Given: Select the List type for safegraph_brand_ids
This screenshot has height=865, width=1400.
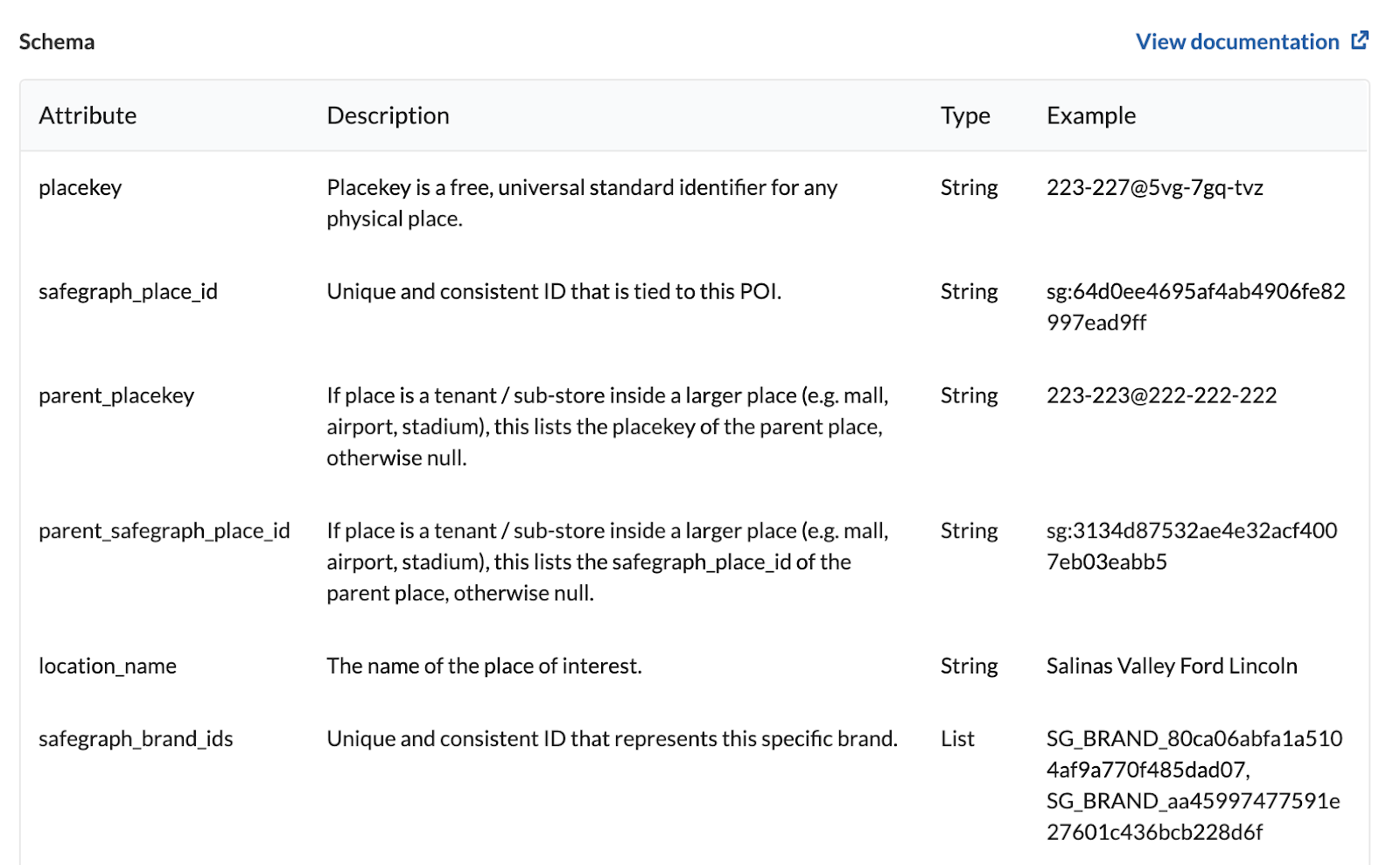Looking at the screenshot, I should [957, 739].
